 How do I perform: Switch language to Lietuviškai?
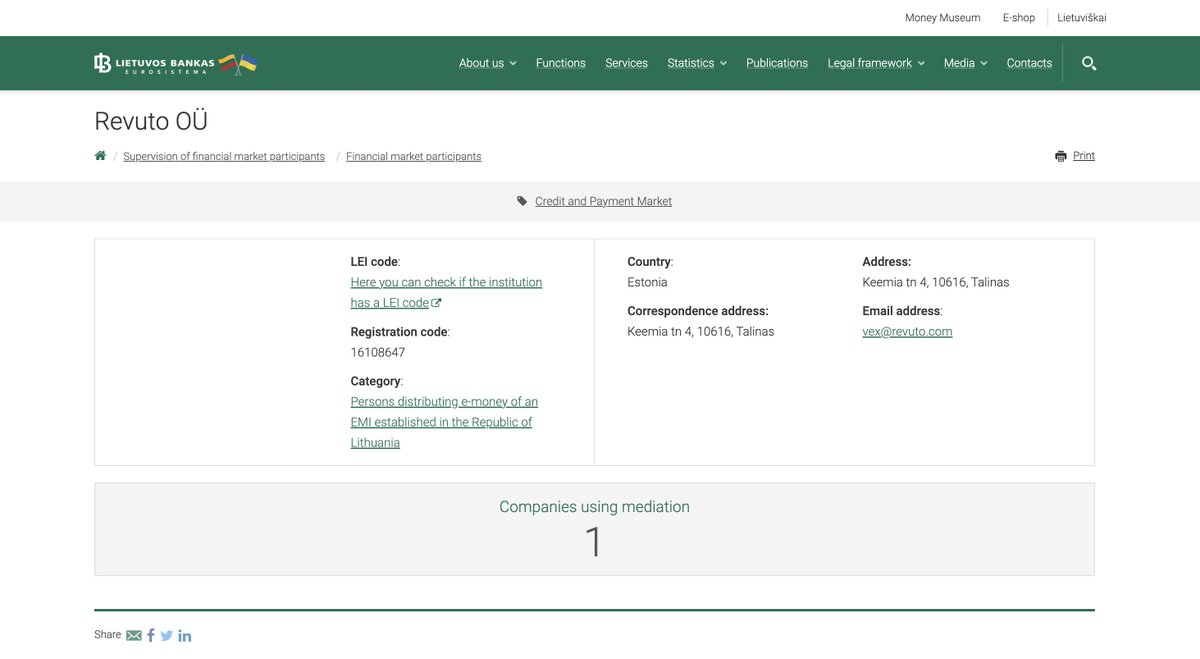tap(1082, 18)
